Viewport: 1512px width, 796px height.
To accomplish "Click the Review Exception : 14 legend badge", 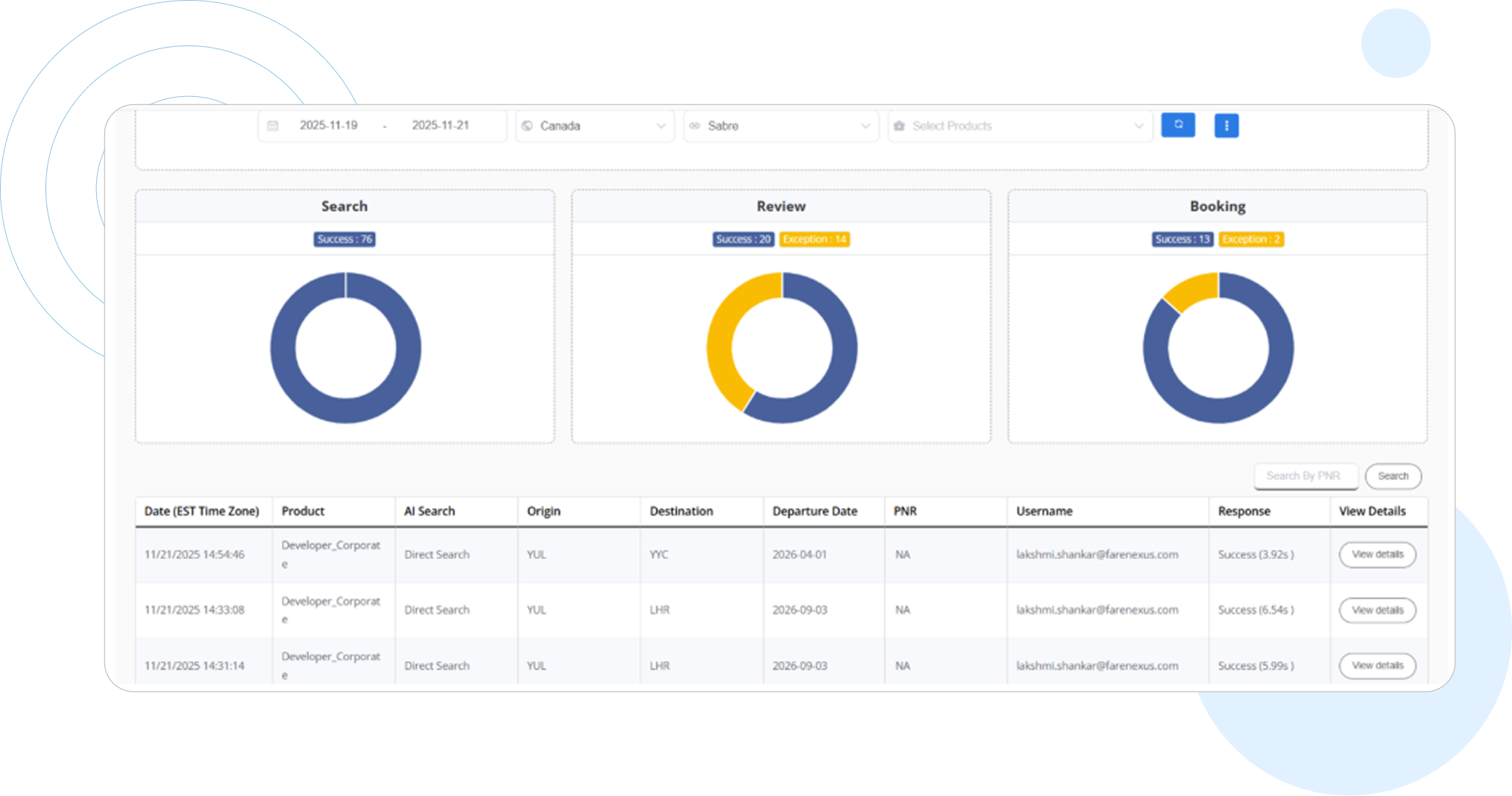I will [814, 239].
